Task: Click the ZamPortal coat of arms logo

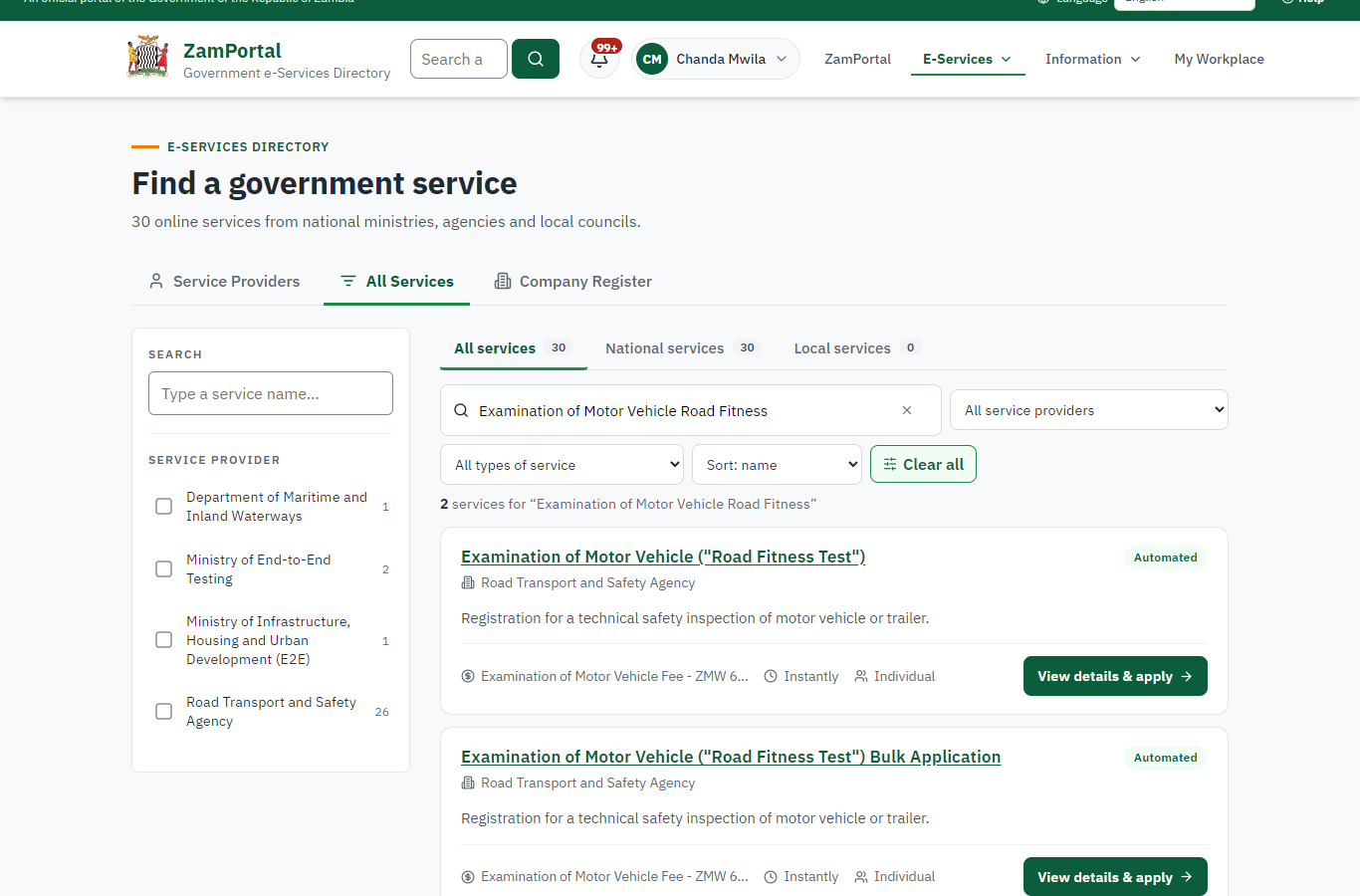Action: (147, 57)
